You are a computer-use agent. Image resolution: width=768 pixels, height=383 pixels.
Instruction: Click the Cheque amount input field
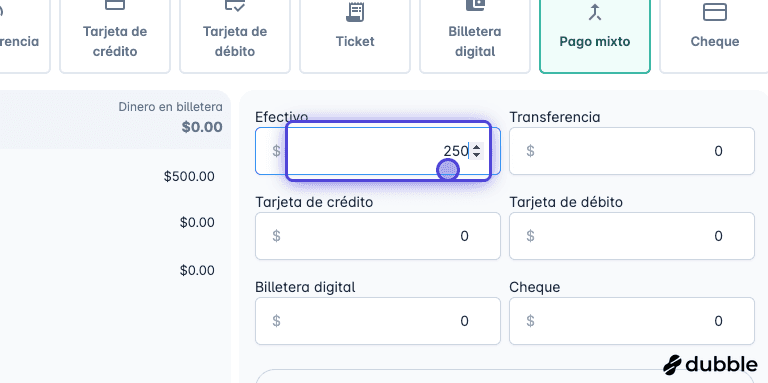coord(632,321)
